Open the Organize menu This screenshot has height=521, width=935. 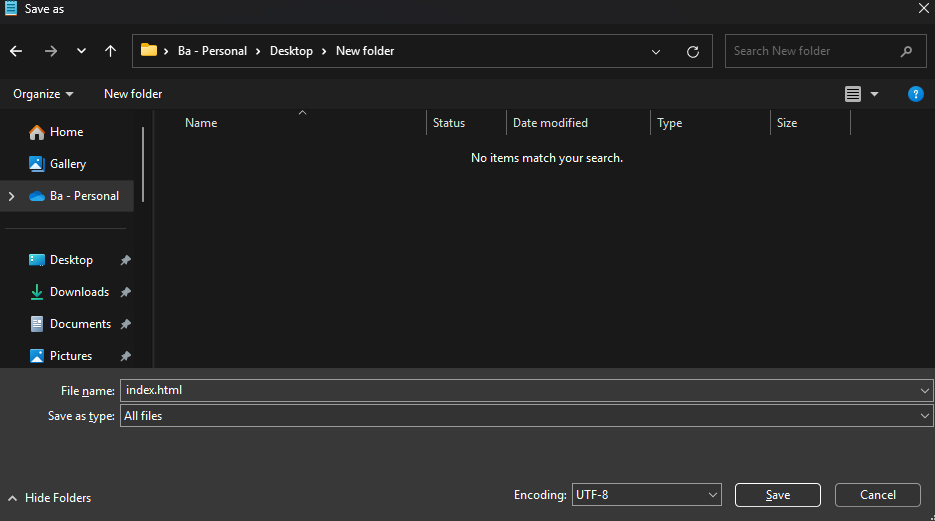pos(43,94)
